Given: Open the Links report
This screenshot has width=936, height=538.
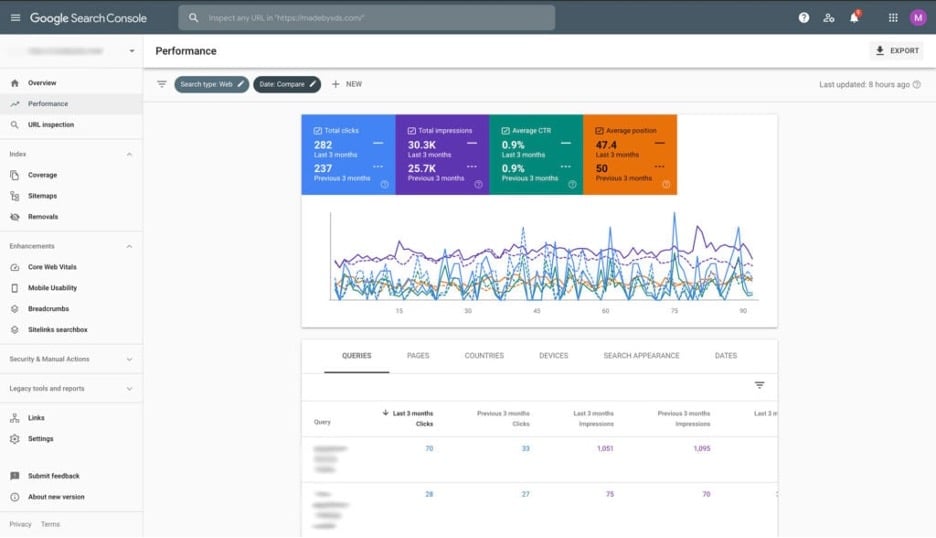Looking at the screenshot, I should point(71,418).
